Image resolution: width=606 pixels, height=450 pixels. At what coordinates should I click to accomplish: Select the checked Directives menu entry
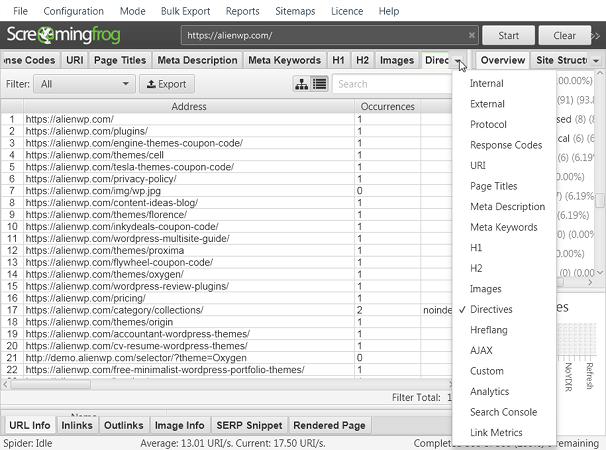(504, 309)
